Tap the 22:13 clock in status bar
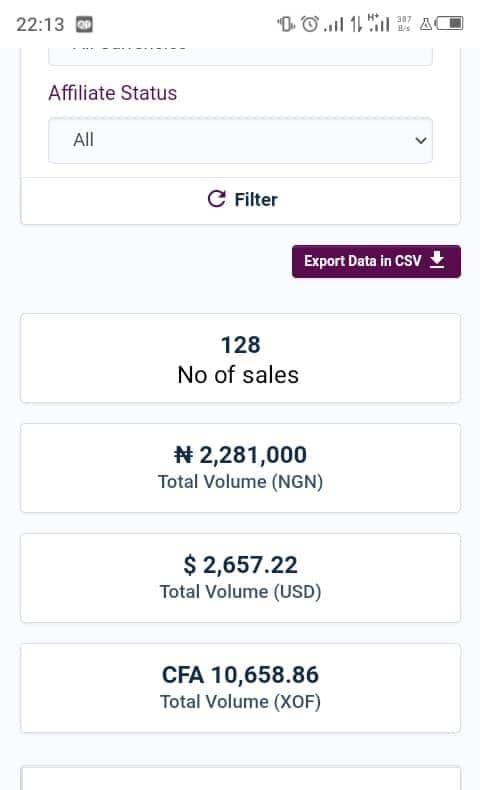The image size is (480, 790). point(40,24)
